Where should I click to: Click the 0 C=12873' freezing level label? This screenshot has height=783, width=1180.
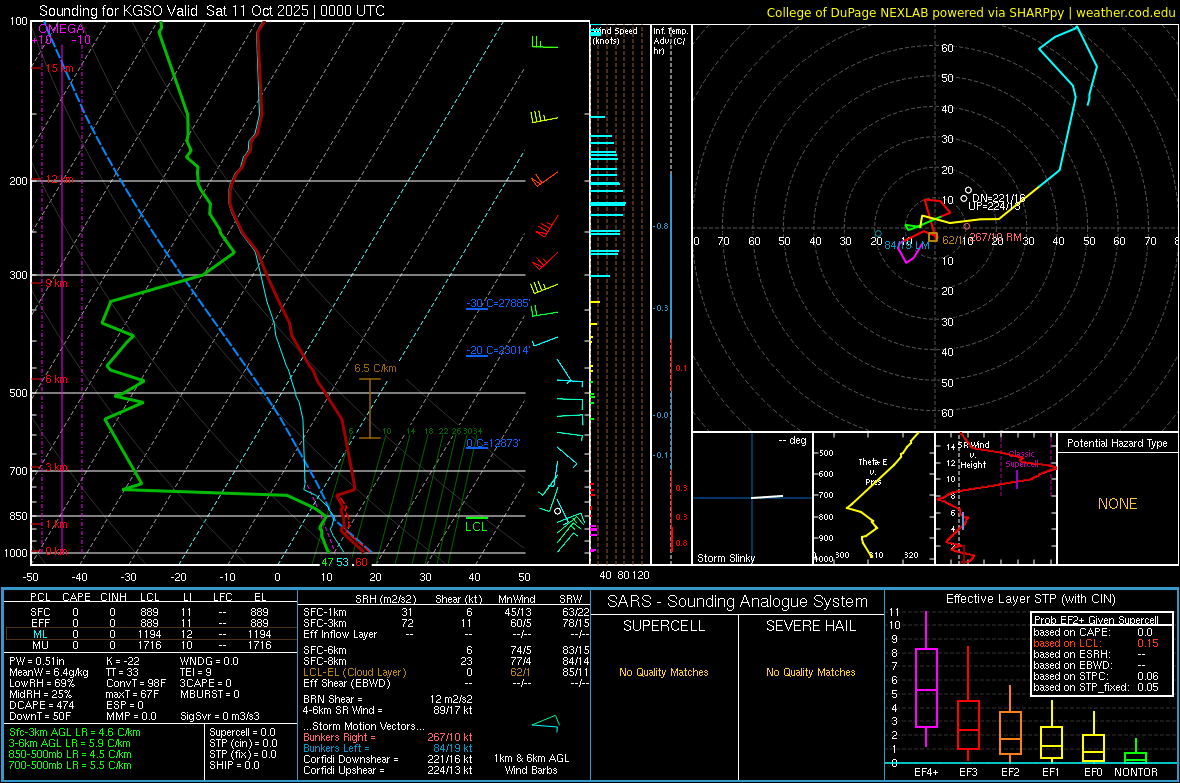pos(493,443)
